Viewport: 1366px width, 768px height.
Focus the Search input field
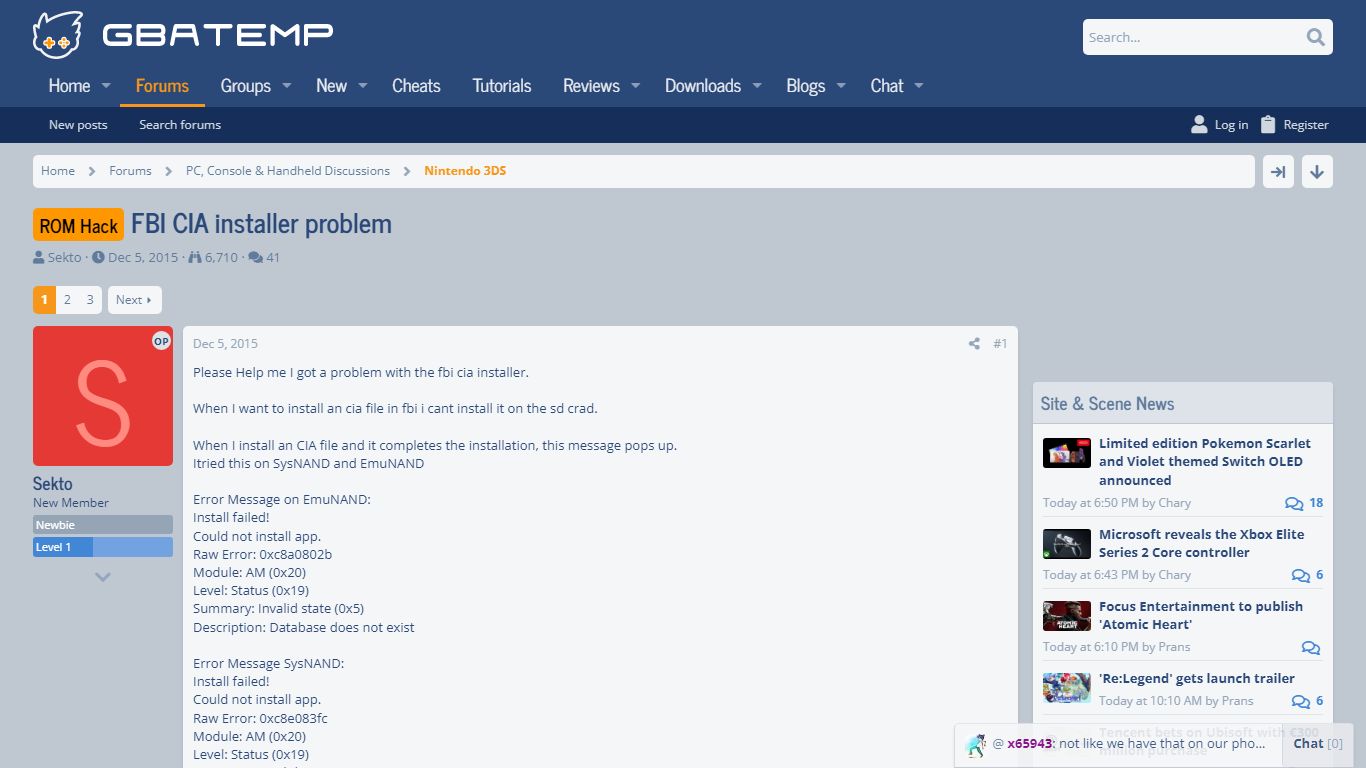tap(1193, 37)
